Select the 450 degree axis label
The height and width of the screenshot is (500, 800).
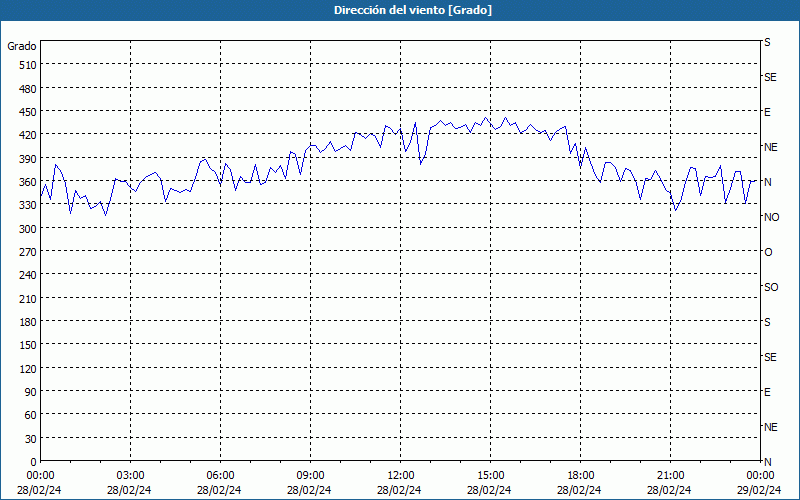point(28,112)
